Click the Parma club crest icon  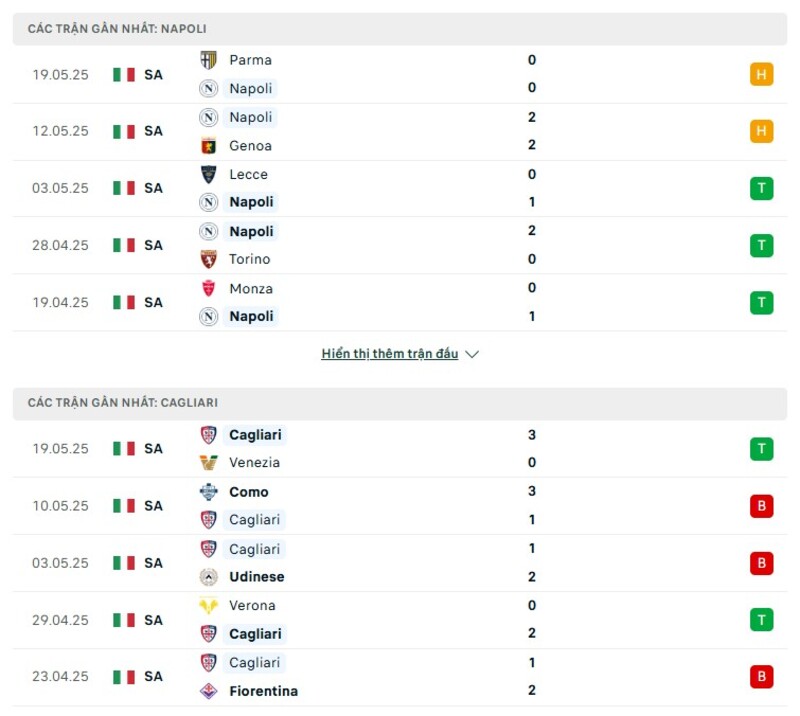[208, 60]
